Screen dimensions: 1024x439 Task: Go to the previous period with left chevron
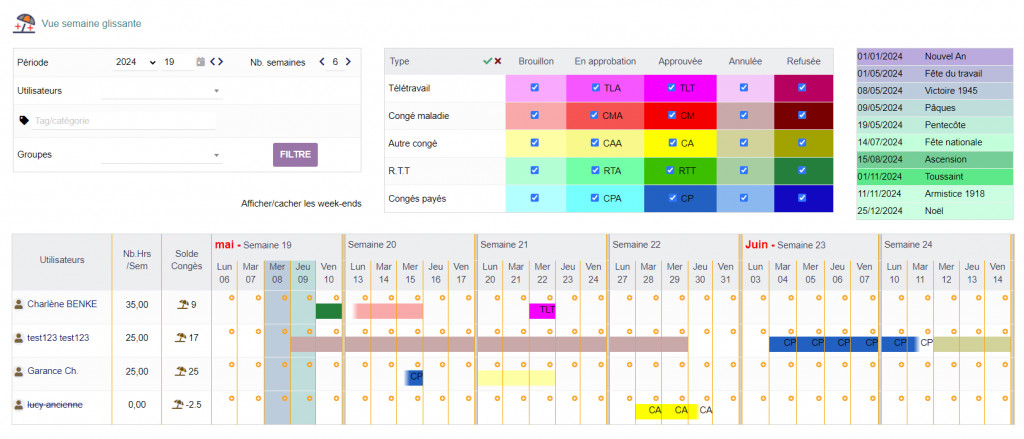click(x=213, y=62)
